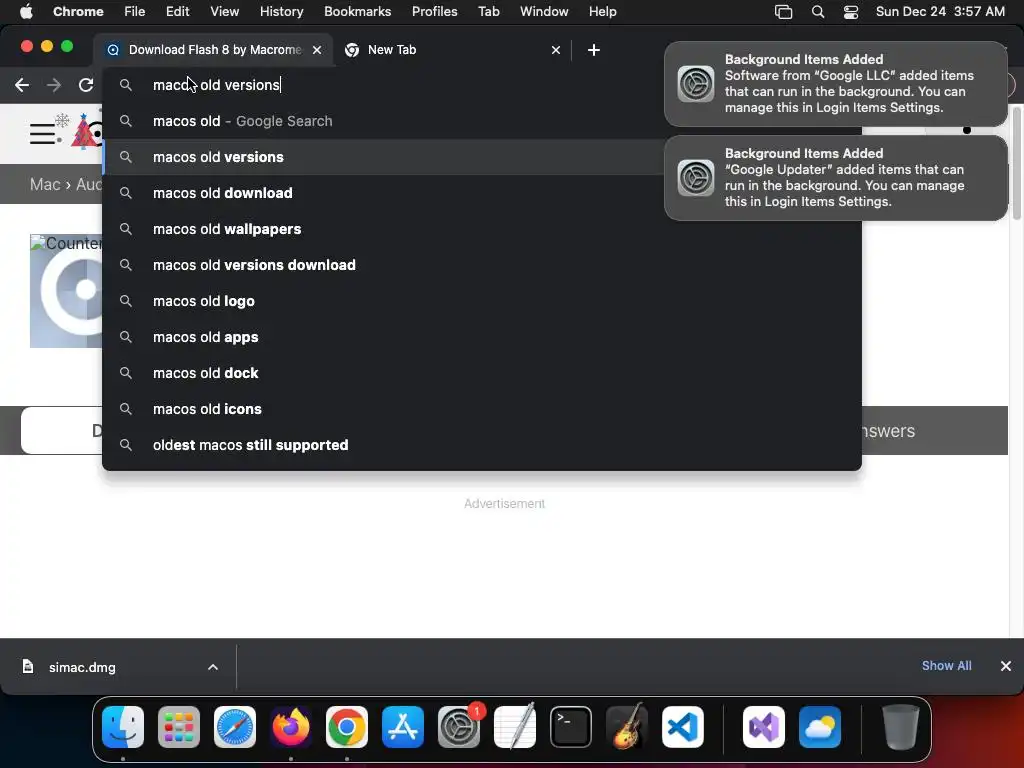Open the website hamburger menu
Screen dimensions: 1024x768
pyautogui.click(x=43, y=134)
